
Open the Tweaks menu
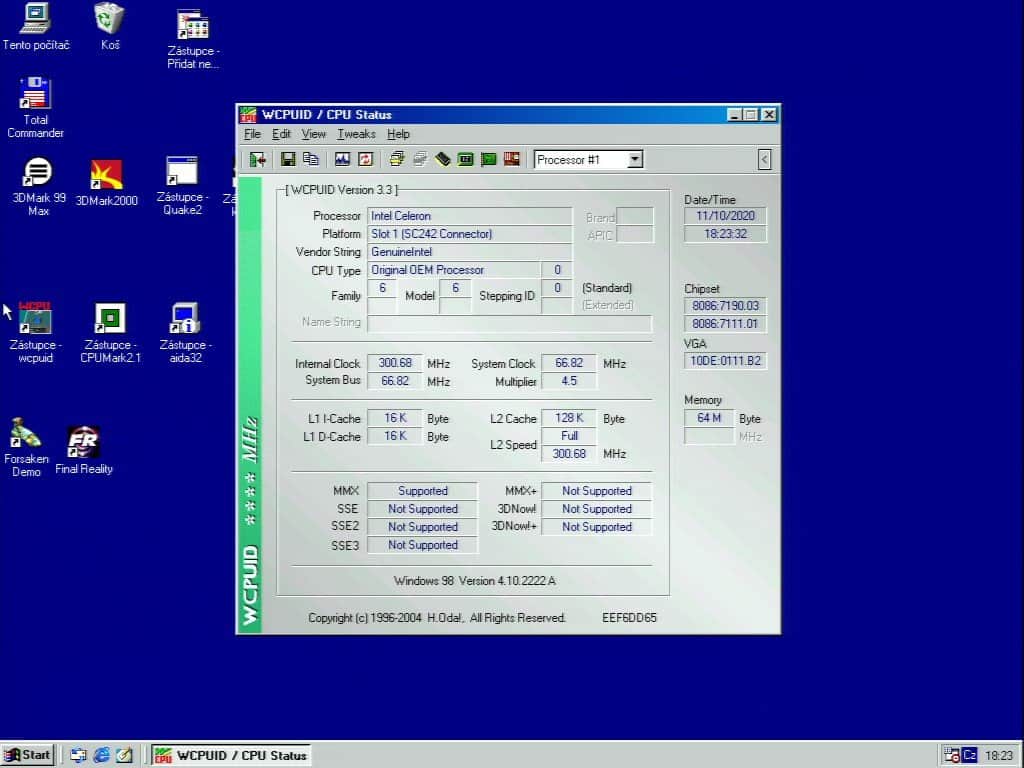point(356,134)
